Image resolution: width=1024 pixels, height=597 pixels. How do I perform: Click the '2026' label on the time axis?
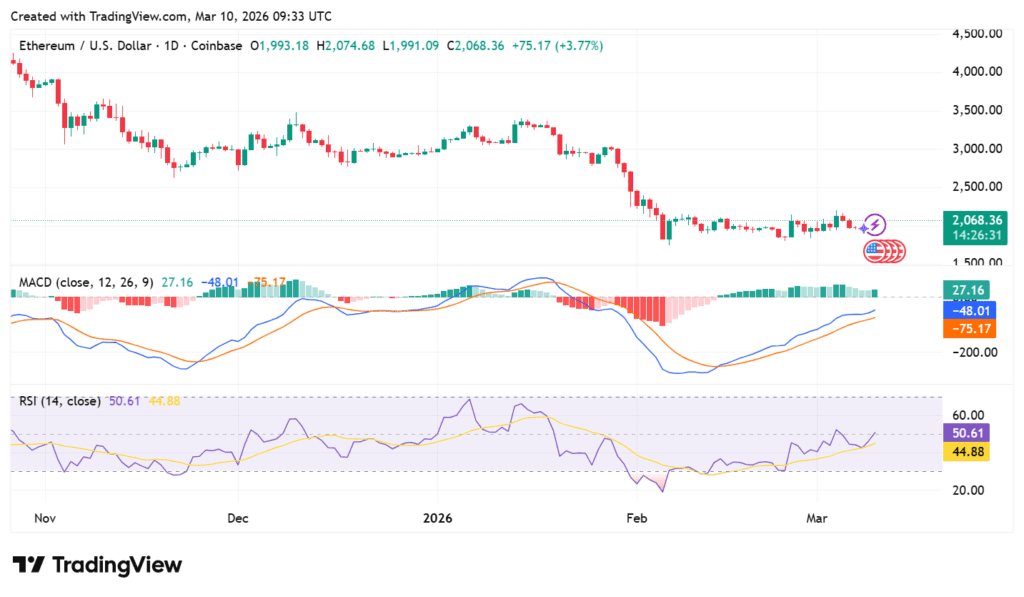click(434, 518)
